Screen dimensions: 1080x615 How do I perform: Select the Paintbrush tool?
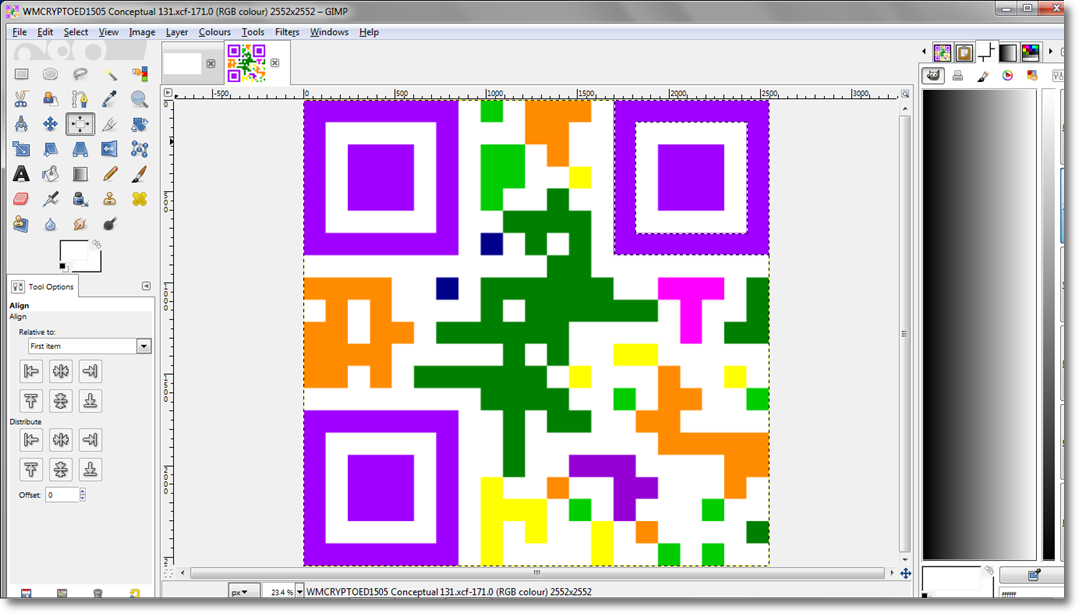139,174
